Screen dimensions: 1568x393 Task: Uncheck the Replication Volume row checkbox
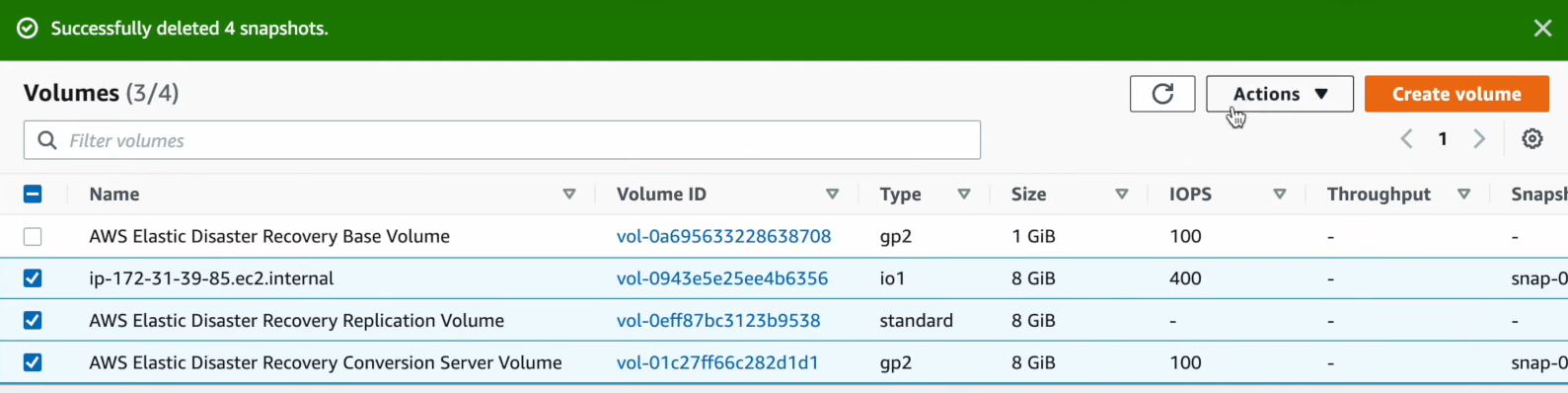point(33,320)
